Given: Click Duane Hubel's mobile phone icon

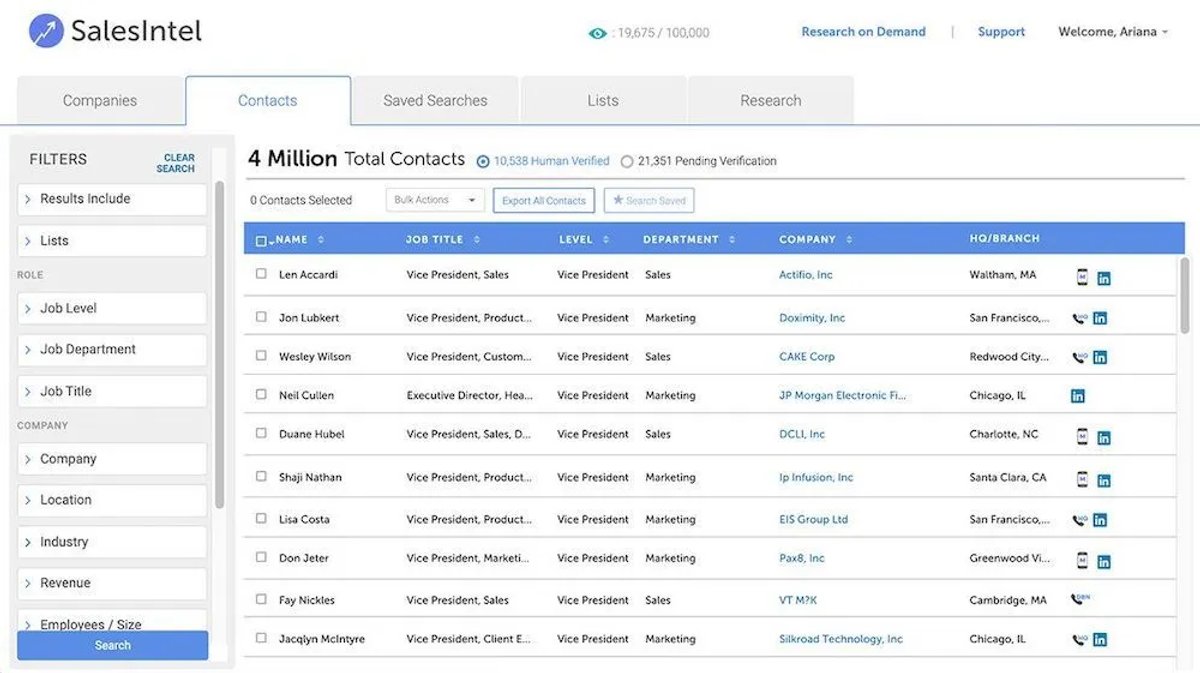Looking at the screenshot, I should pos(1082,436).
